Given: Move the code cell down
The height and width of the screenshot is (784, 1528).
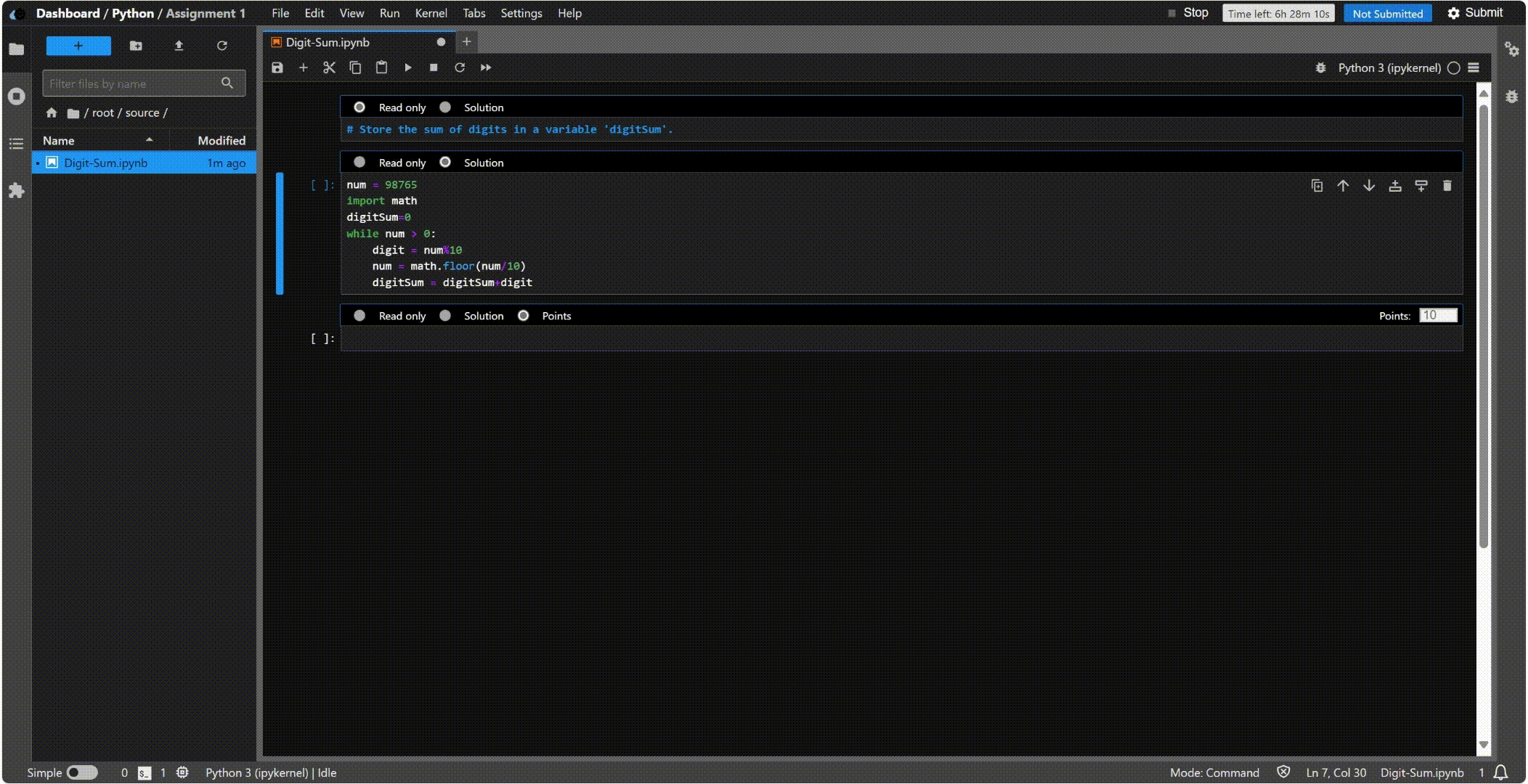Looking at the screenshot, I should tap(1369, 186).
